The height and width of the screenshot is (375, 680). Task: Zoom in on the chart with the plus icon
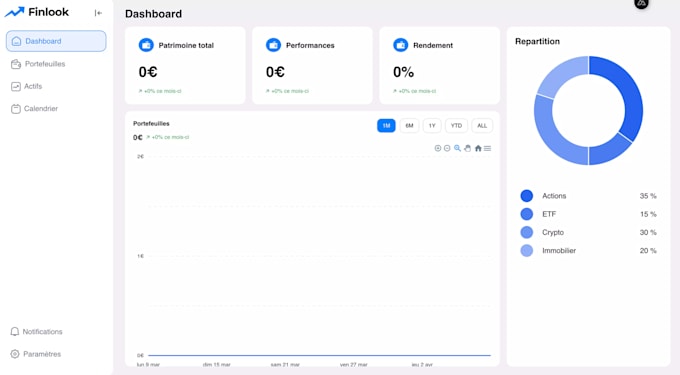[438, 148]
